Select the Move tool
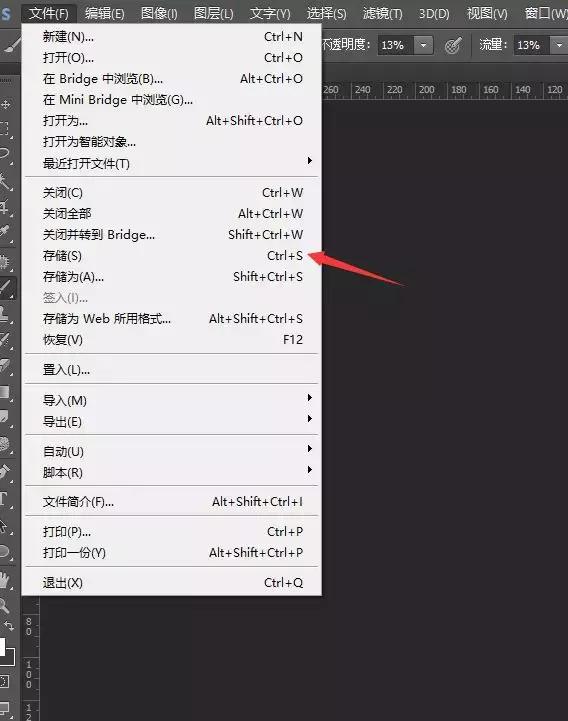The width and height of the screenshot is (568, 721). click(6, 105)
